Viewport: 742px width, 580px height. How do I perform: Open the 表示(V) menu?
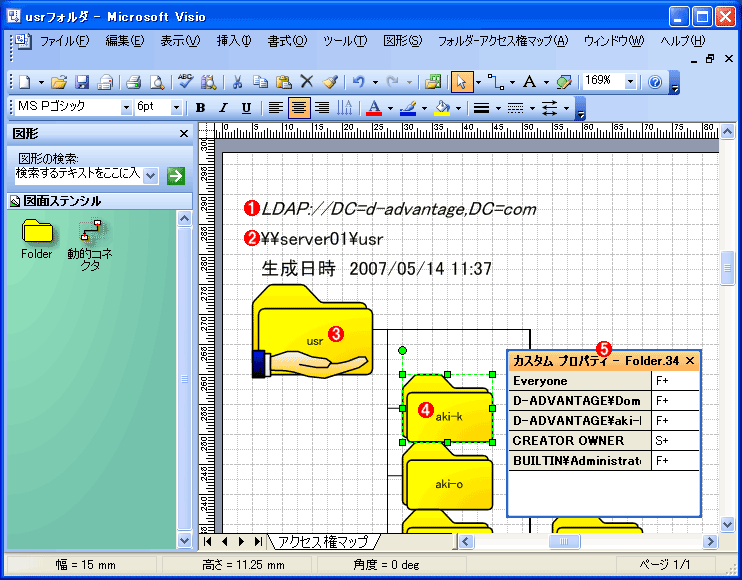click(180, 41)
